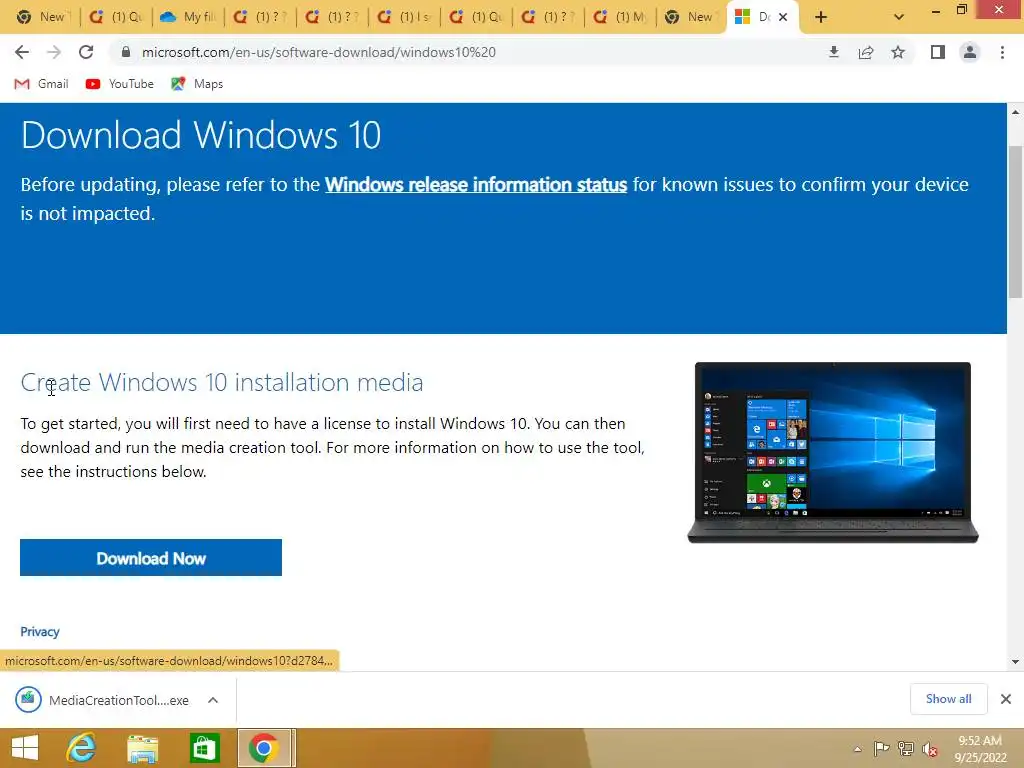Click the scrollbar up arrow
Screen dimensions: 1024x768
pyautogui.click(x=1016, y=112)
